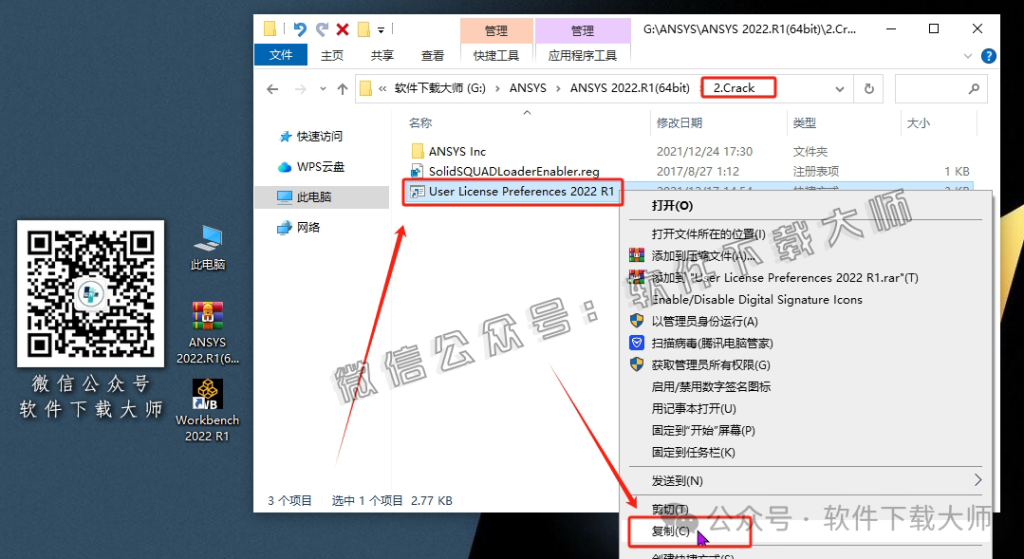Screen dimensions: 1024x559
Task: Click the search box in Explorer
Action: [941, 89]
